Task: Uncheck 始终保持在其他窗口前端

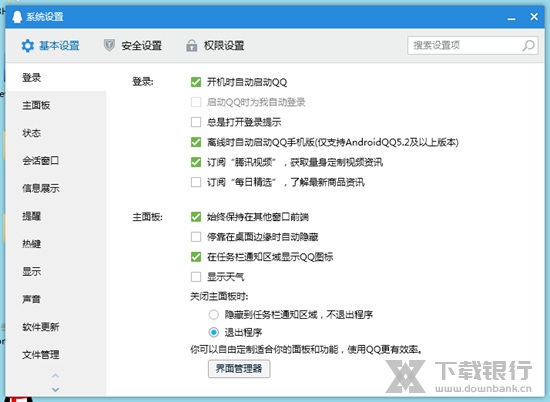Action: click(196, 217)
